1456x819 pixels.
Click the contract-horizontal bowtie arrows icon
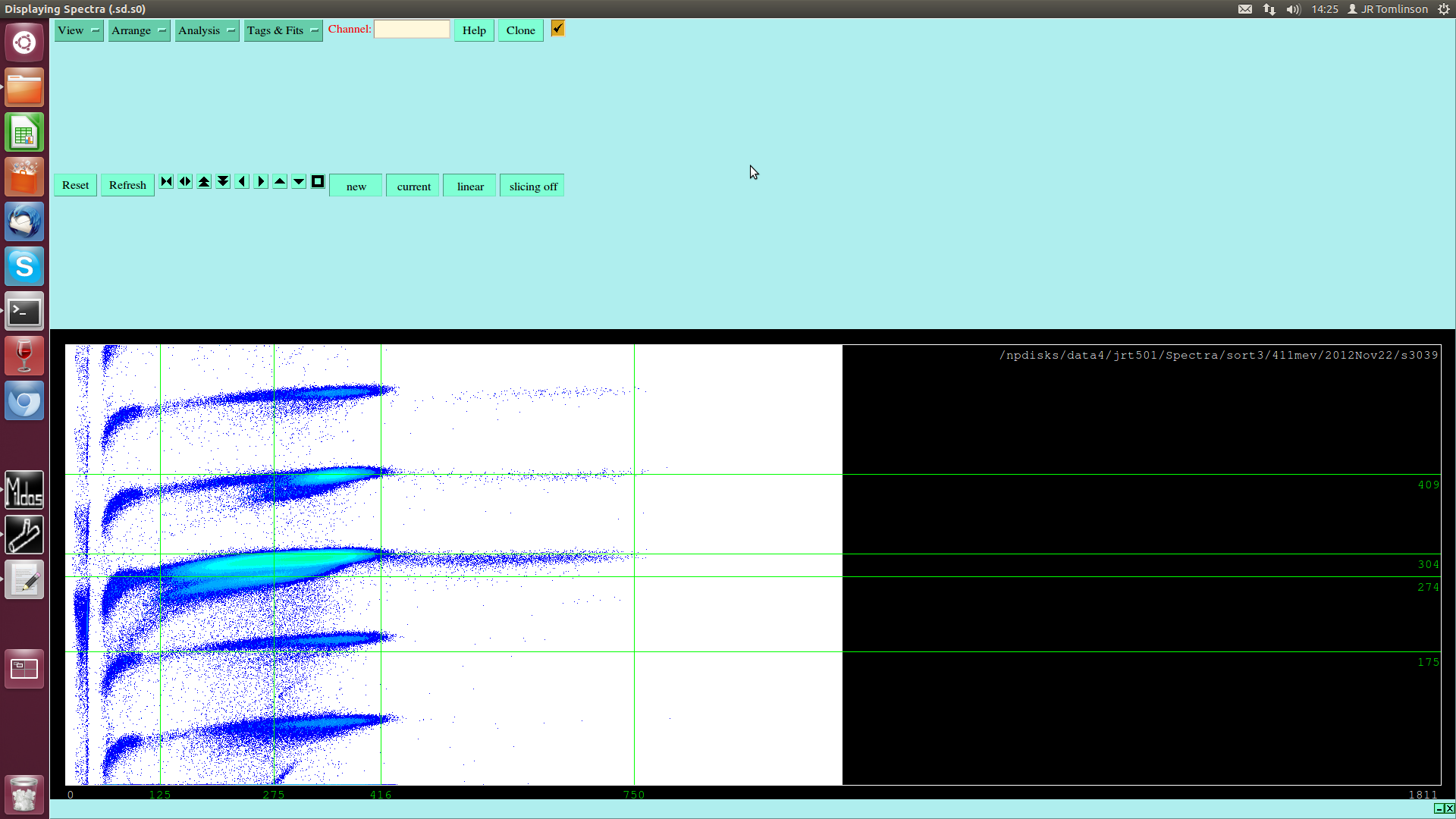pos(166,181)
